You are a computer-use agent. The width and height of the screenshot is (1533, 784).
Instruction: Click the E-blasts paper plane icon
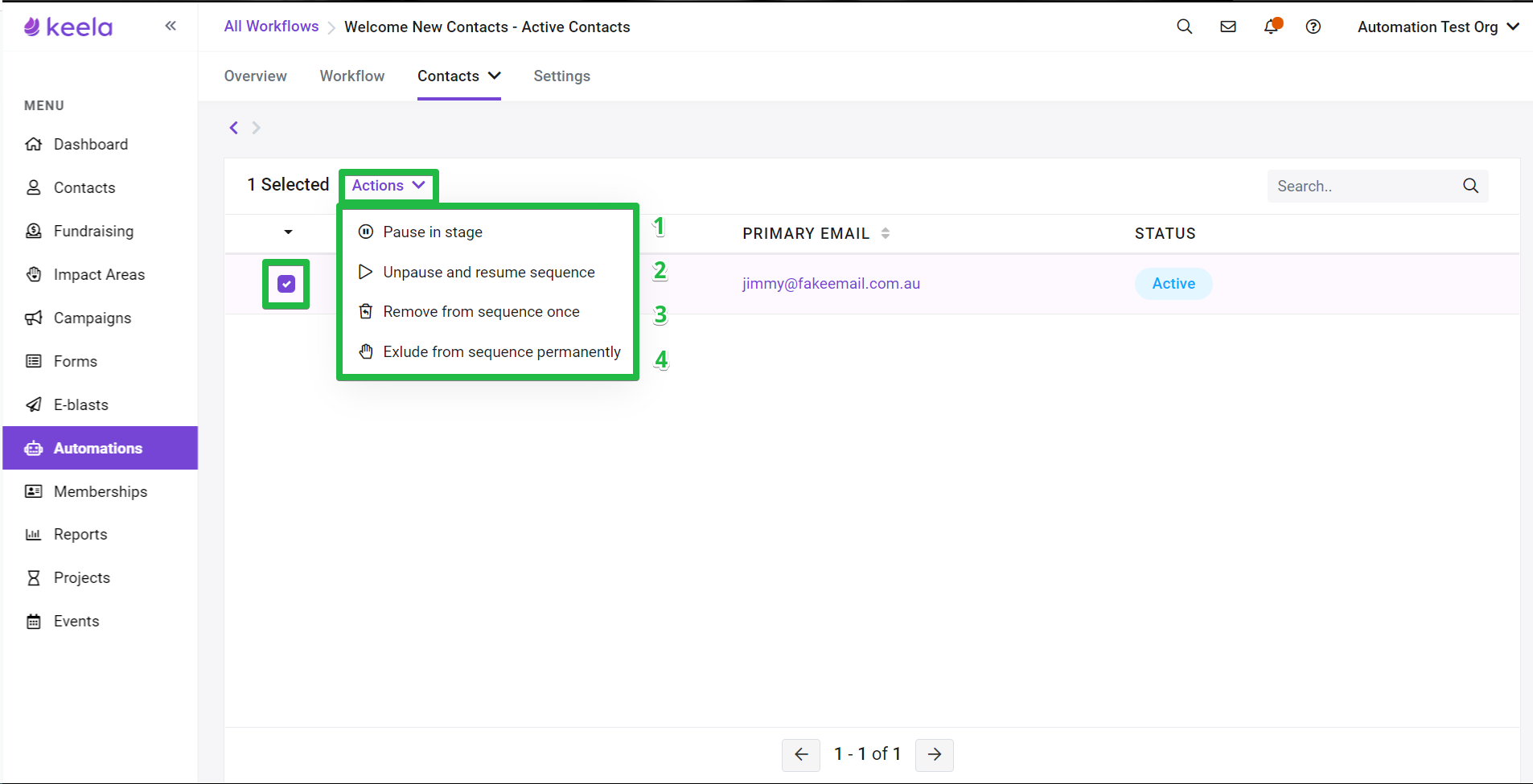coord(34,404)
